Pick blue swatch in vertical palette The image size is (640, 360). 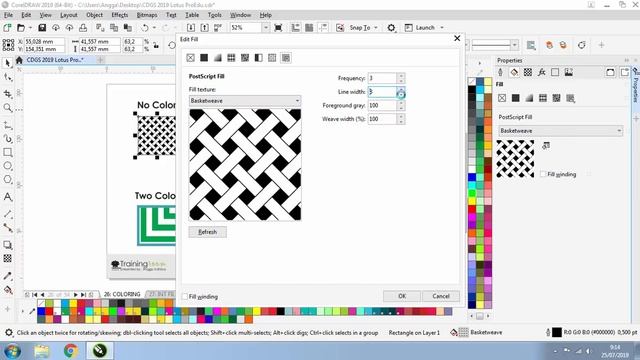click(x=472, y=177)
